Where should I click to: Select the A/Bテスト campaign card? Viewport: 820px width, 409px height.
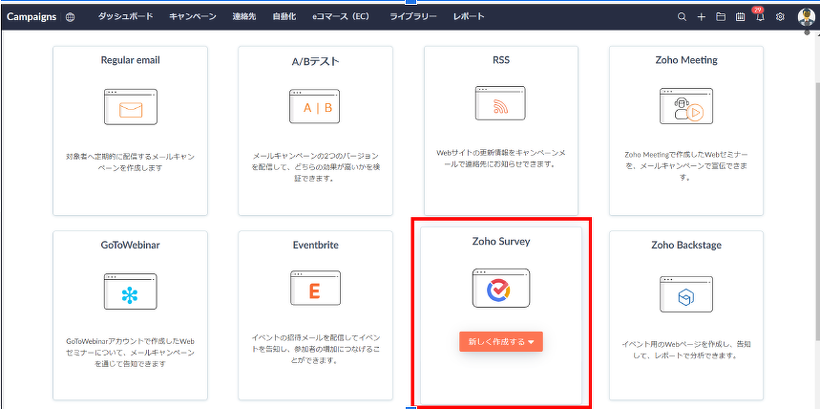click(315, 130)
